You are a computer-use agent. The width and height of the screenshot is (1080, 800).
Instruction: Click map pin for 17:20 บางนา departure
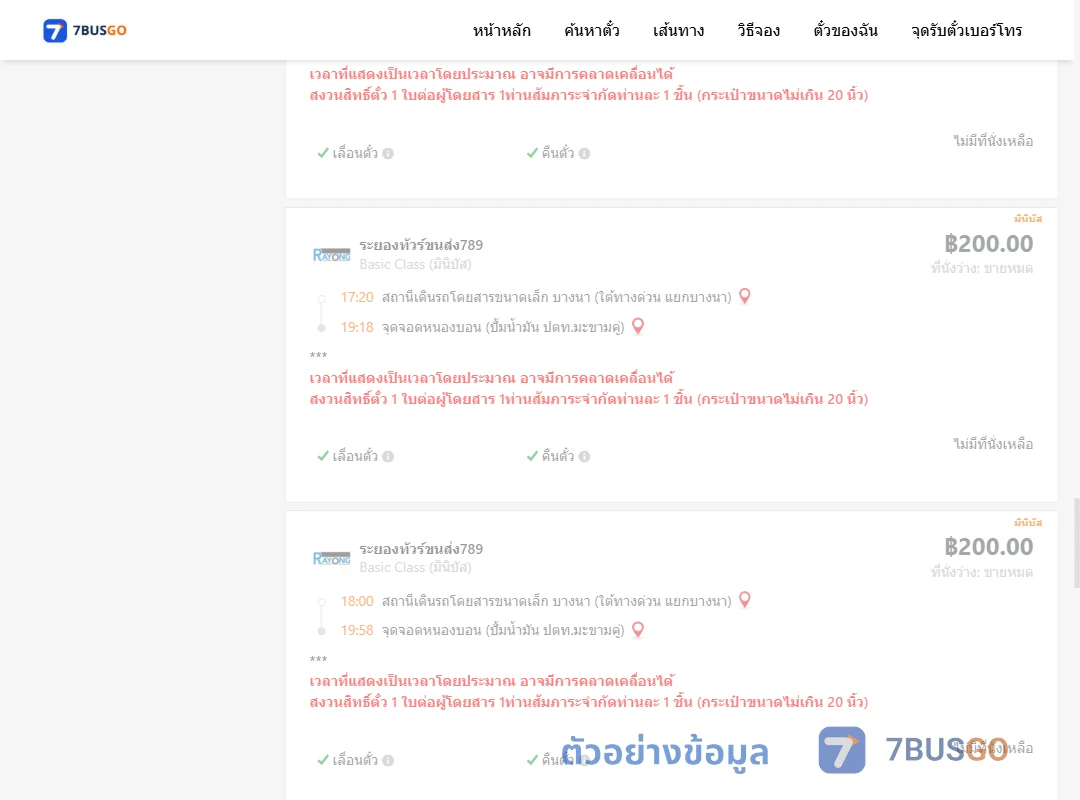[x=745, y=296]
